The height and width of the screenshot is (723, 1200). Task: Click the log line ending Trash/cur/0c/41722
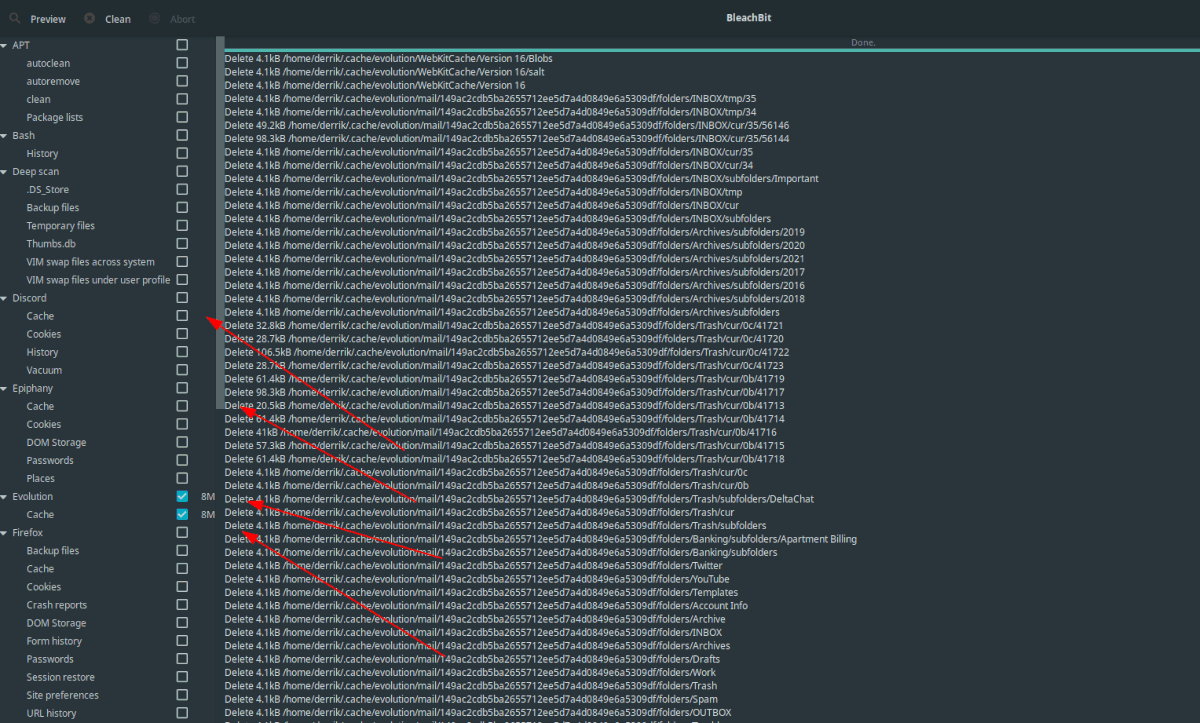(507, 352)
